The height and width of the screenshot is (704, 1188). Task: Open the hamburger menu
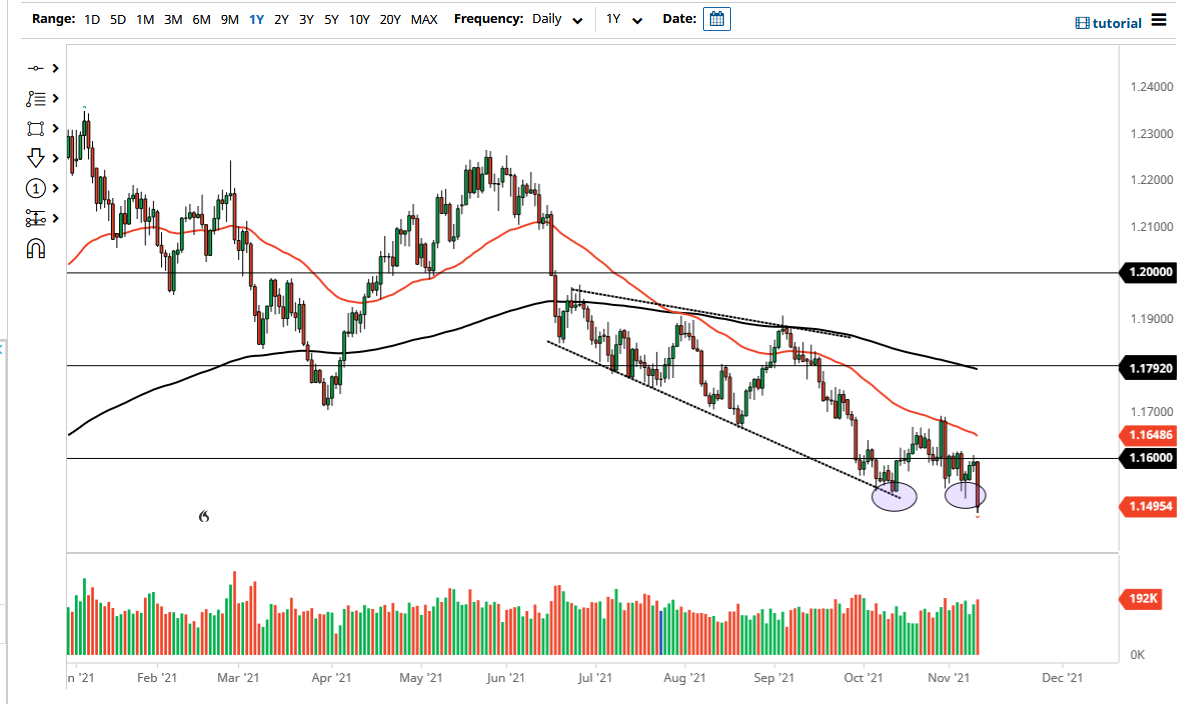(1159, 20)
